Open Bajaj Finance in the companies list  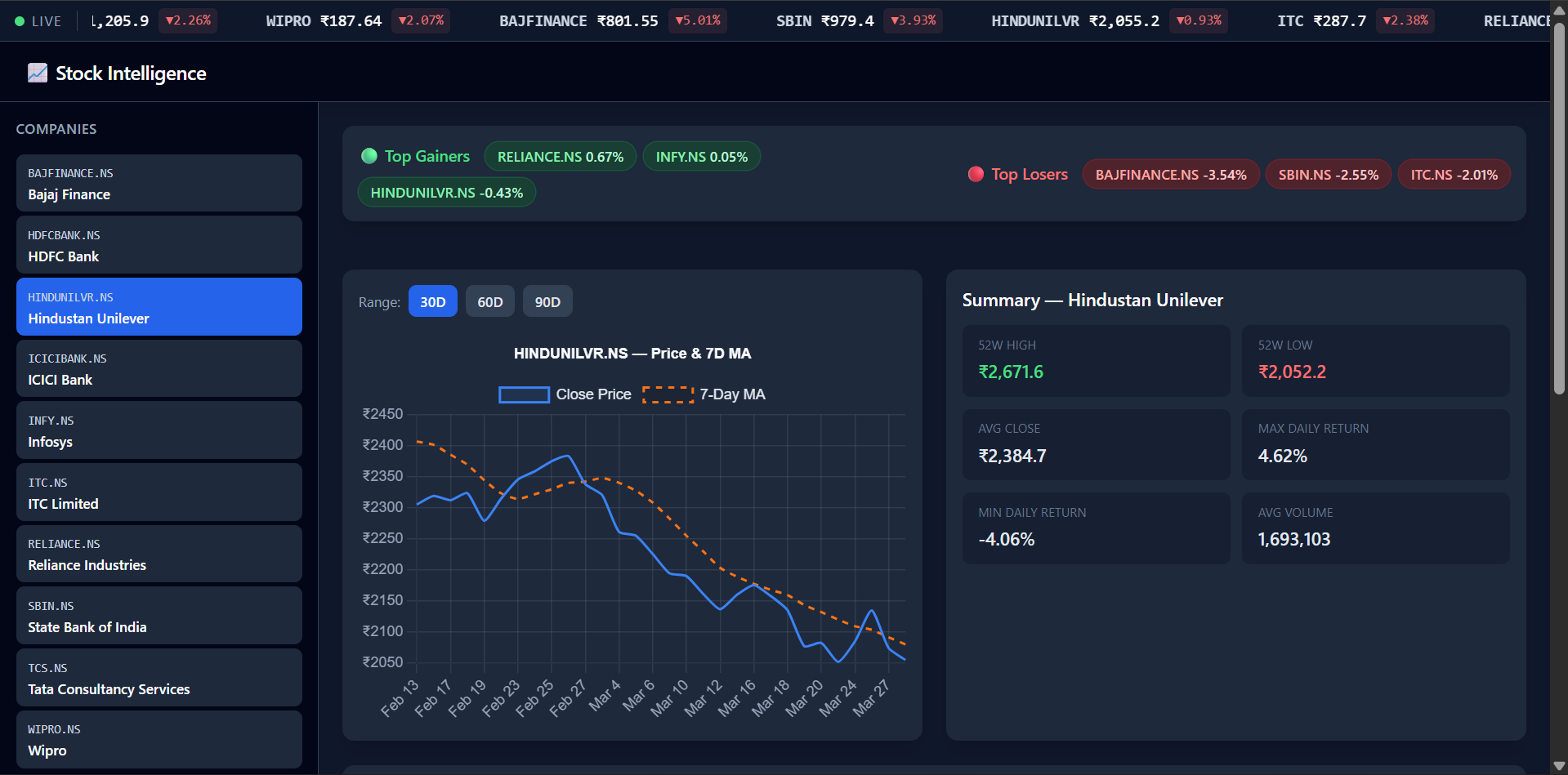(x=159, y=184)
